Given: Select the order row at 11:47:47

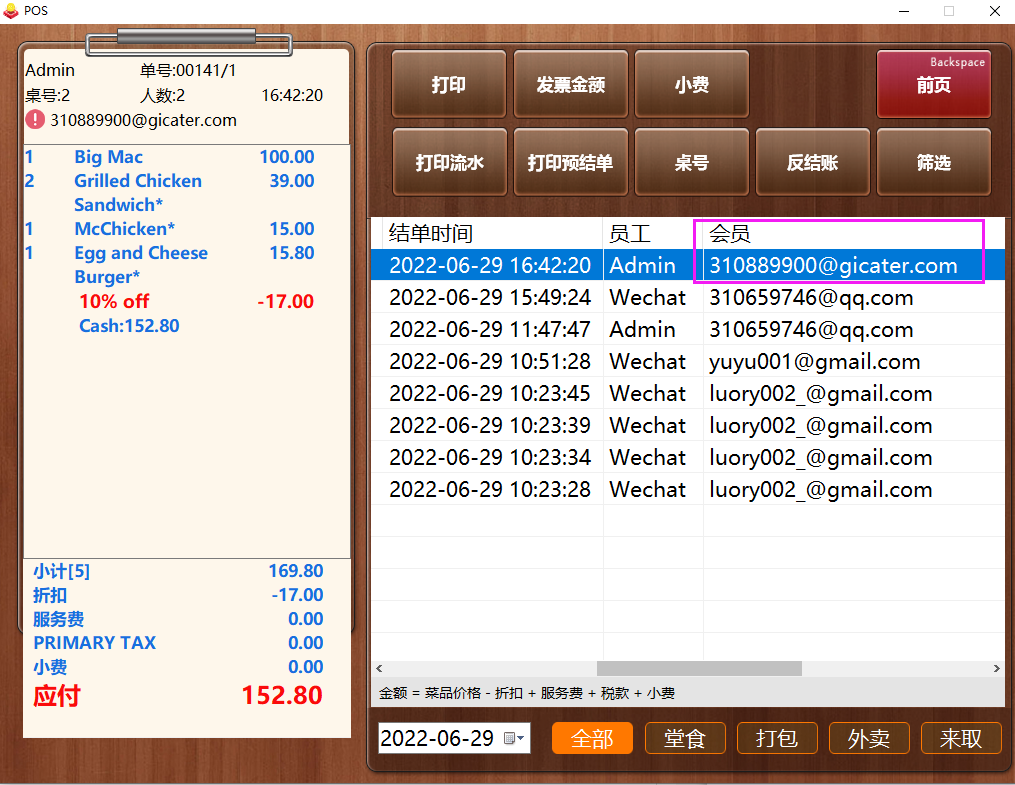Looking at the screenshot, I should click(x=688, y=329).
